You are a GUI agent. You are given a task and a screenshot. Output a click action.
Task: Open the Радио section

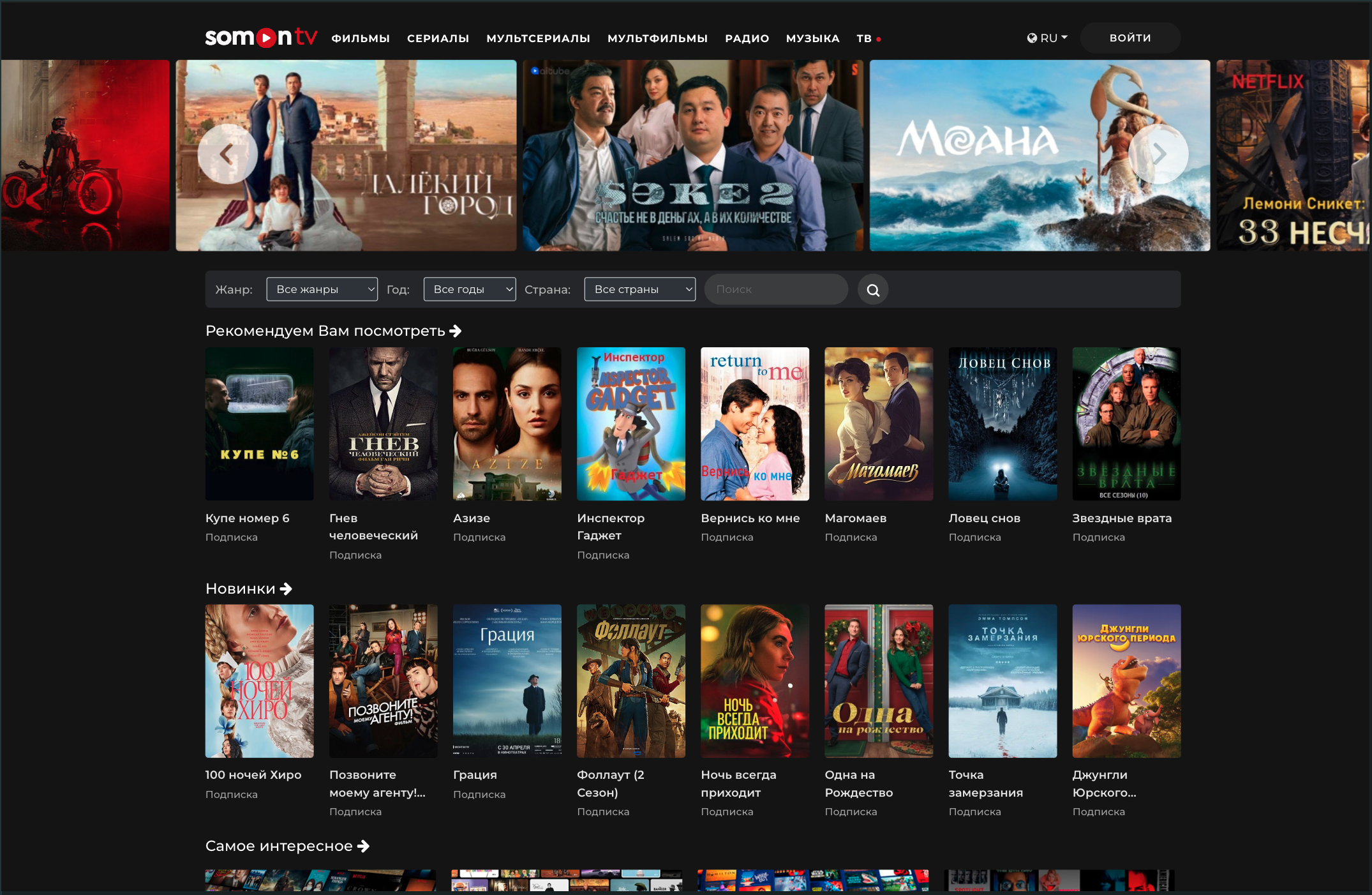point(747,38)
